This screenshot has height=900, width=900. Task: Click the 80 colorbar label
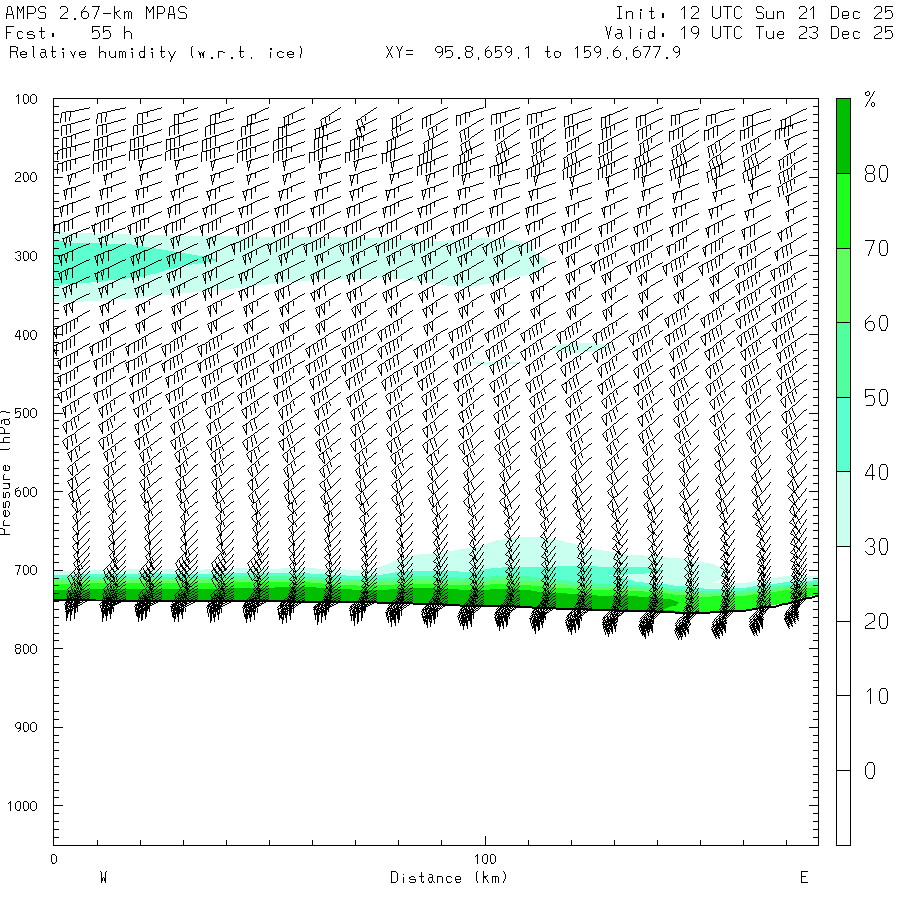pyautogui.click(x=876, y=174)
